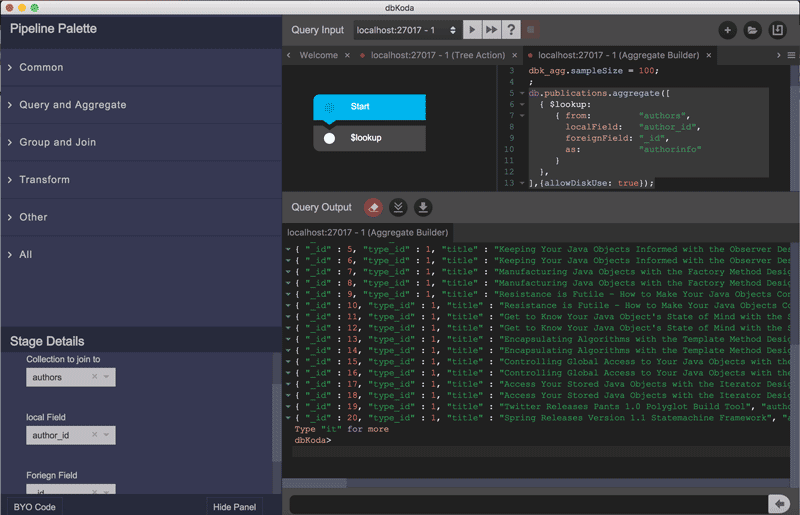Switch to the Welcome tab
The width and height of the screenshot is (800, 515).
(318, 55)
